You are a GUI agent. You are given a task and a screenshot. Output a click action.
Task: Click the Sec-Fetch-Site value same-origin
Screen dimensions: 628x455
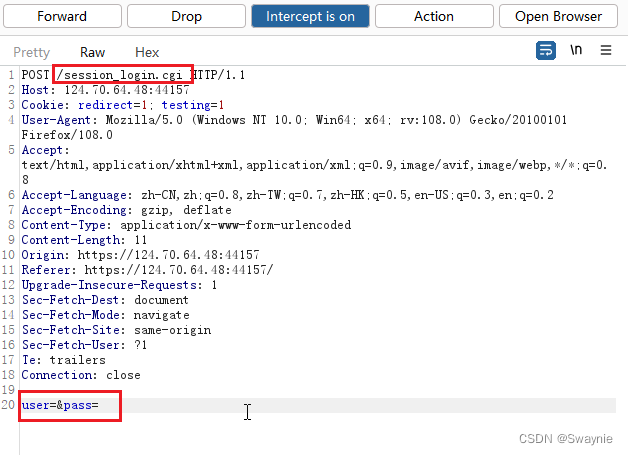[x=172, y=330]
